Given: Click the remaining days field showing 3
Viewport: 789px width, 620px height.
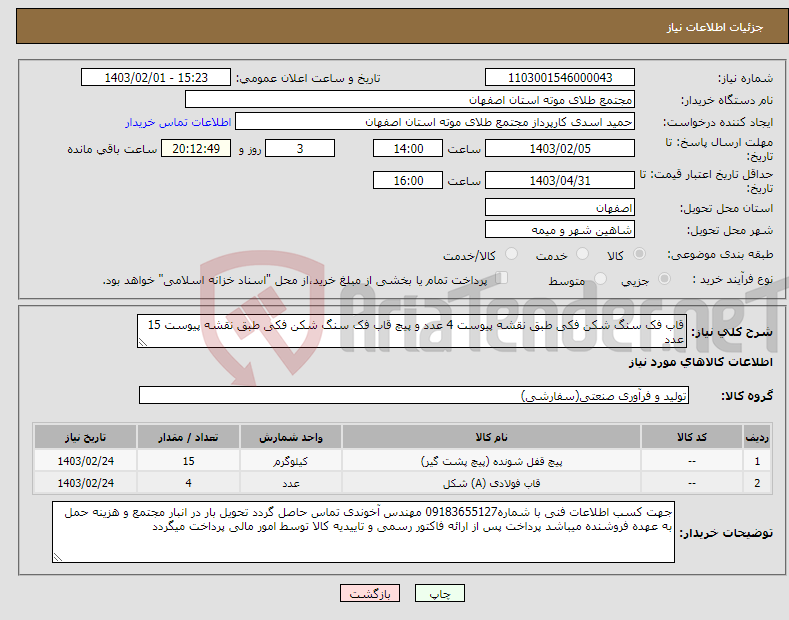Looking at the screenshot, I should tap(300, 148).
